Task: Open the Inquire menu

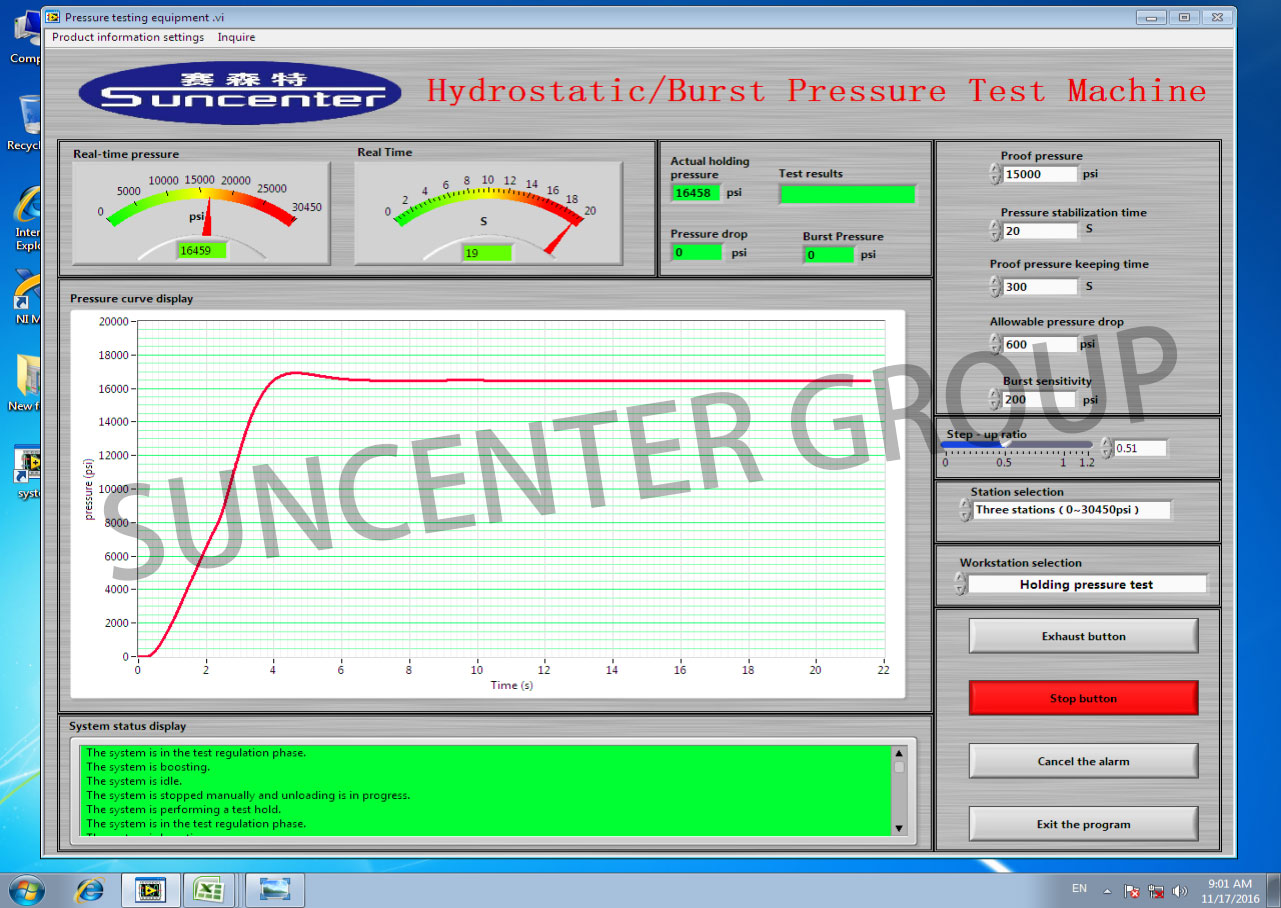Action: click(x=236, y=37)
